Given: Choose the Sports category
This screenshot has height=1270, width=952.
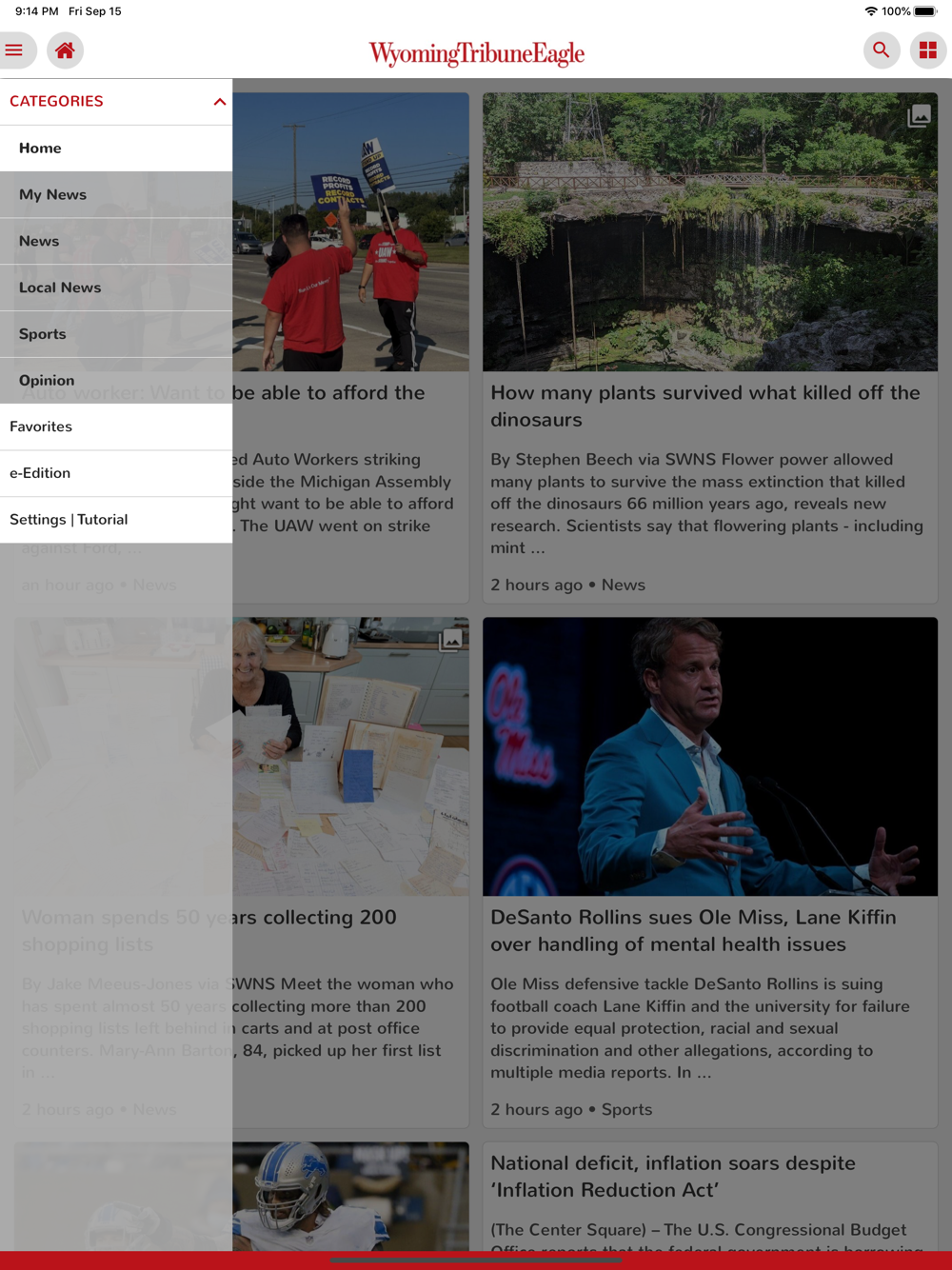Looking at the screenshot, I should 116,334.
